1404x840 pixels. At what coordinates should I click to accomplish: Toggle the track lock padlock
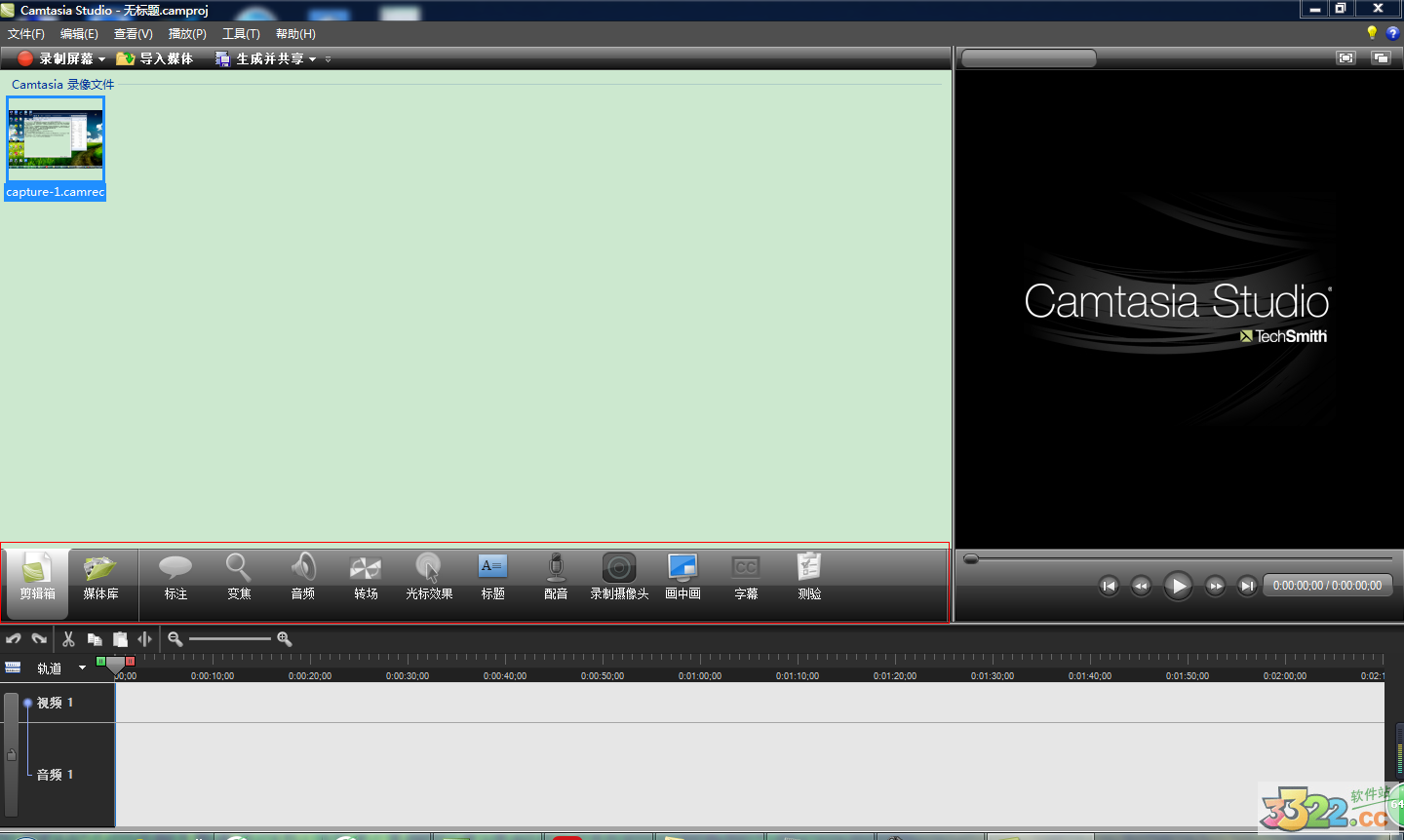tap(12, 754)
